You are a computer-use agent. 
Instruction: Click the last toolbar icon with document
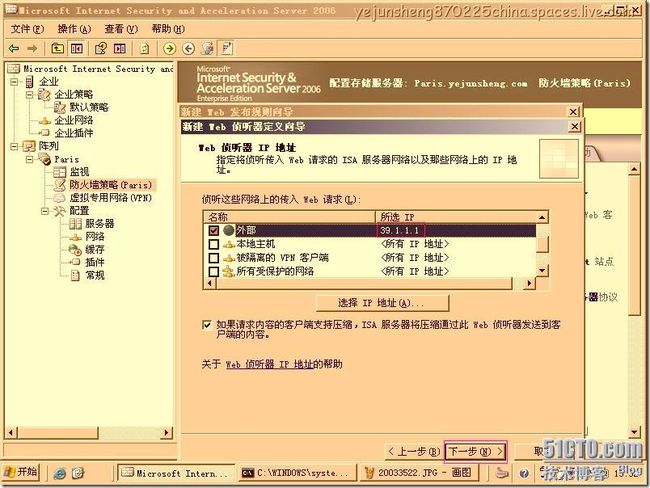[x=227, y=49]
